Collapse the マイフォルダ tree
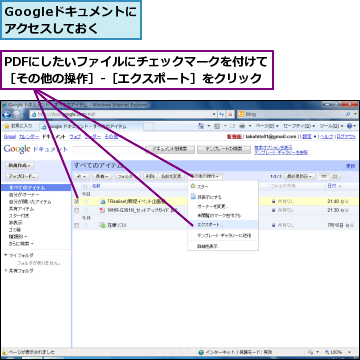Image resolution: width=360 pixels, height=360 pixels. (6, 255)
